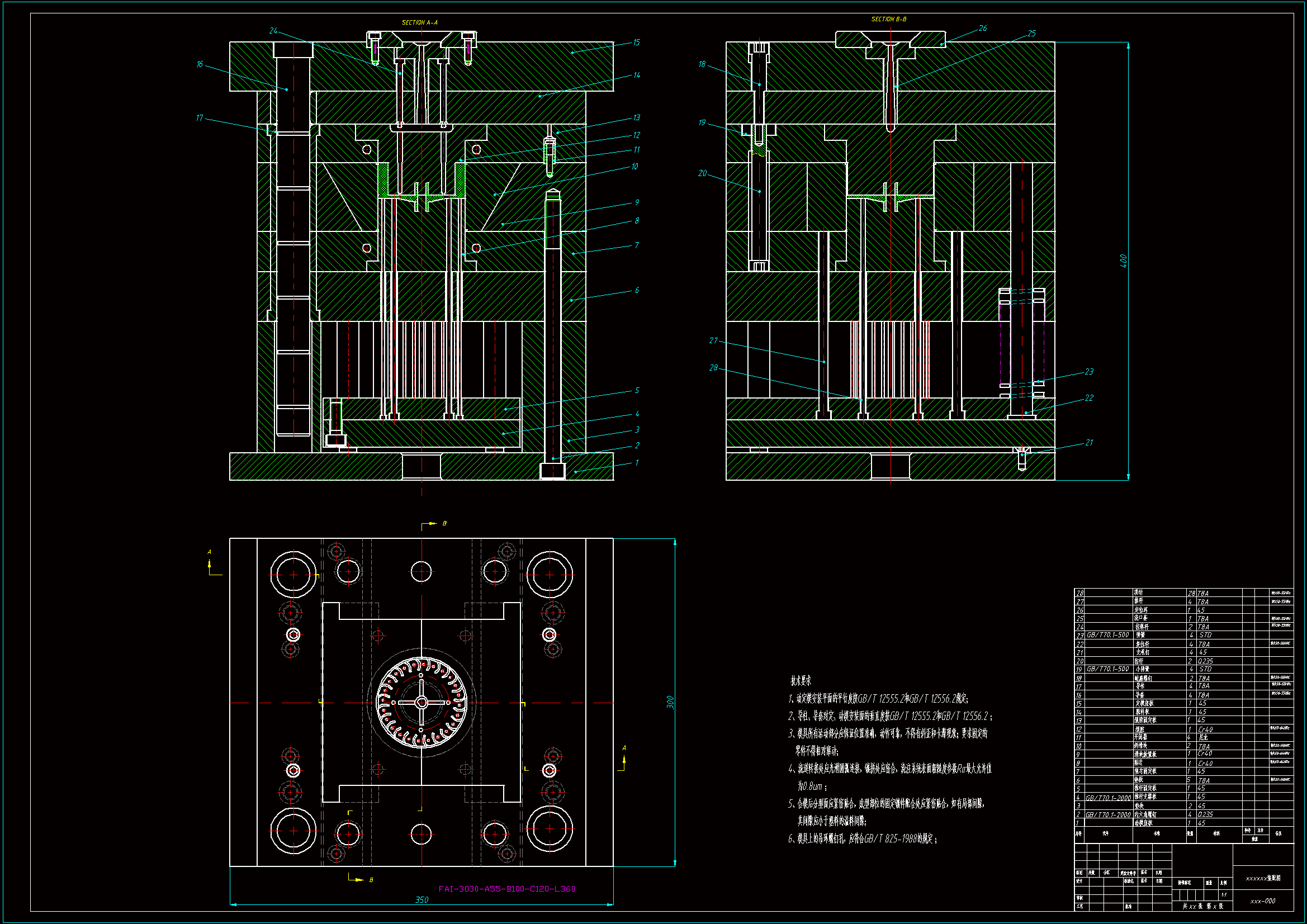Viewport: 1307px width, 924px height.
Task: Click balloon number 28 in section B-B
Action: click(713, 368)
